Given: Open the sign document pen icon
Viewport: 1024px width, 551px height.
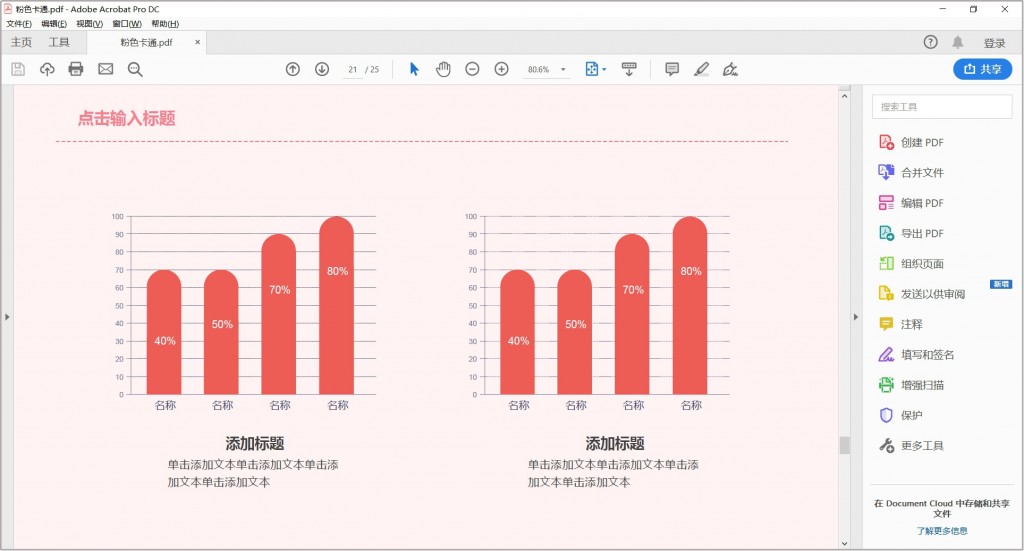Looking at the screenshot, I should coord(730,69).
